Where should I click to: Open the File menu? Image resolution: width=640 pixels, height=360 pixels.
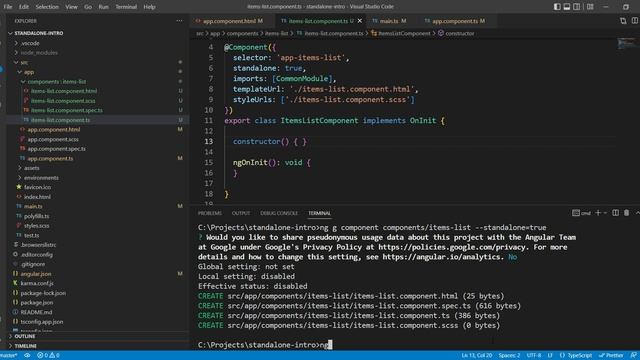point(8,7)
